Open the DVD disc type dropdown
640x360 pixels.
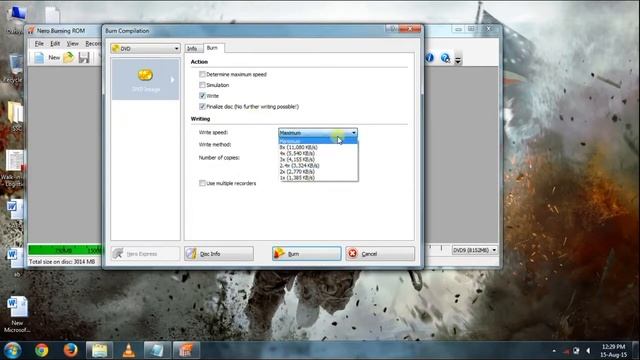145,49
